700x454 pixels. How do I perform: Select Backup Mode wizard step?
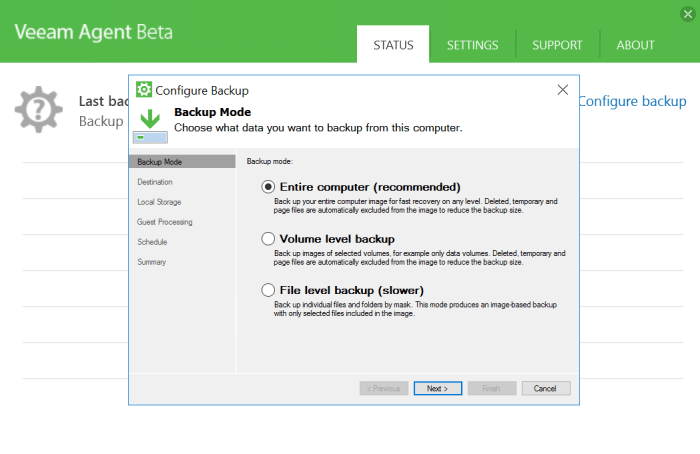(182, 162)
